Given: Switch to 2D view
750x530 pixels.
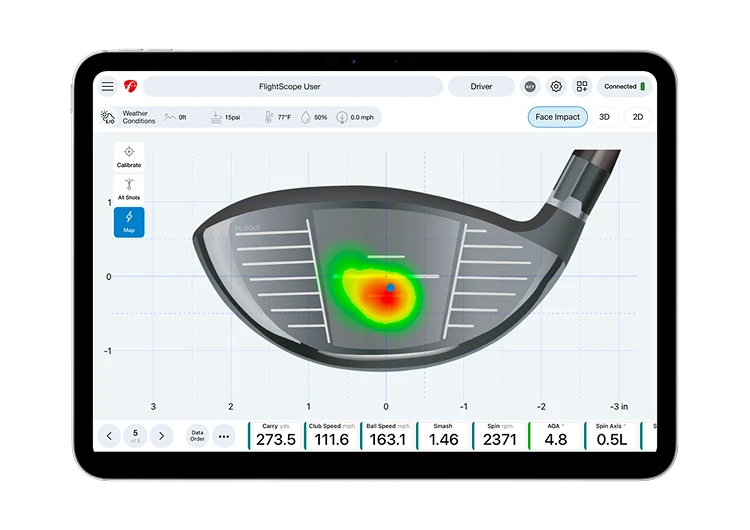Looking at the screenshot, I should tap(638, 117).
